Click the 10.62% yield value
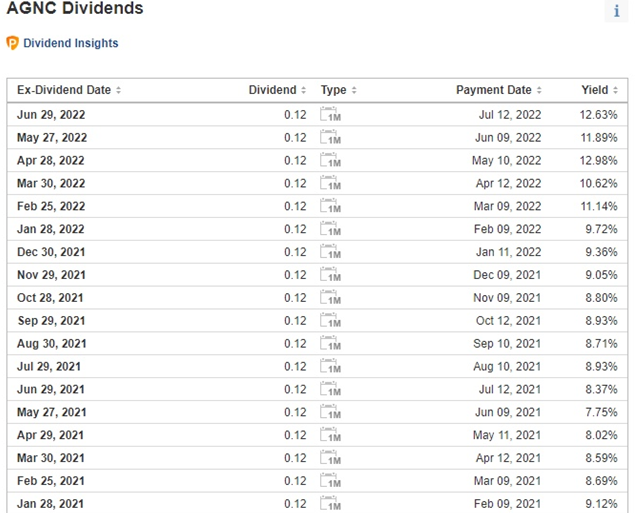 point(599,183)
